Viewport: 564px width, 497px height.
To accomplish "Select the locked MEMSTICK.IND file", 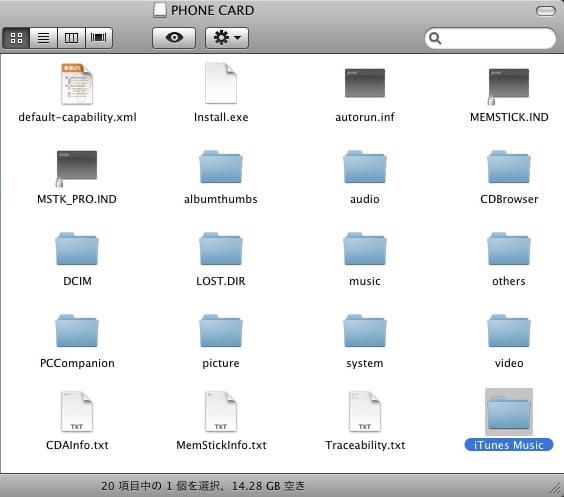I will 509,86.
